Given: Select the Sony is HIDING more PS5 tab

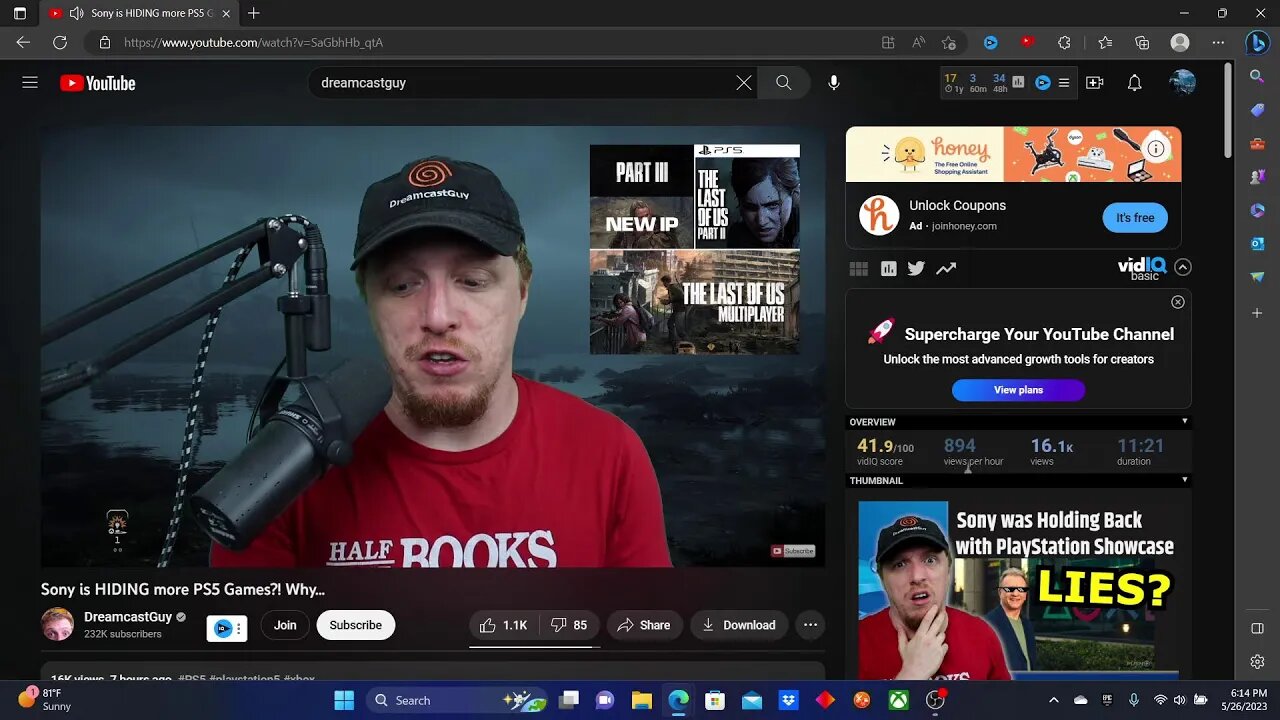Looking at the screenshot, I should [x=138, y=13].
